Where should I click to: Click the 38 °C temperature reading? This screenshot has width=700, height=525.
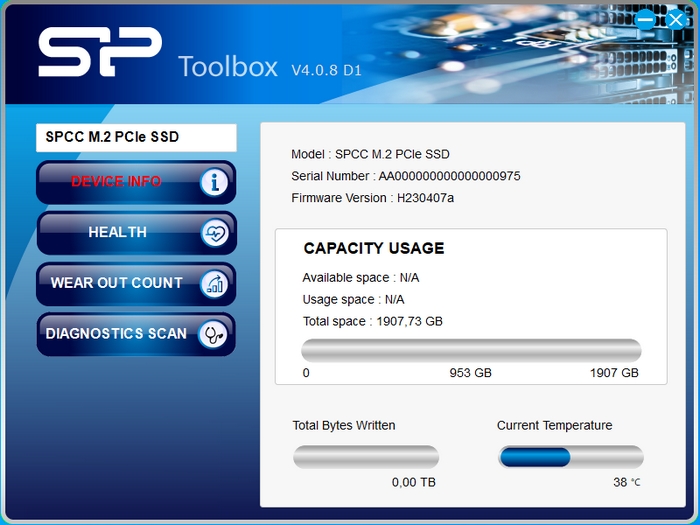tap(627, 482)
